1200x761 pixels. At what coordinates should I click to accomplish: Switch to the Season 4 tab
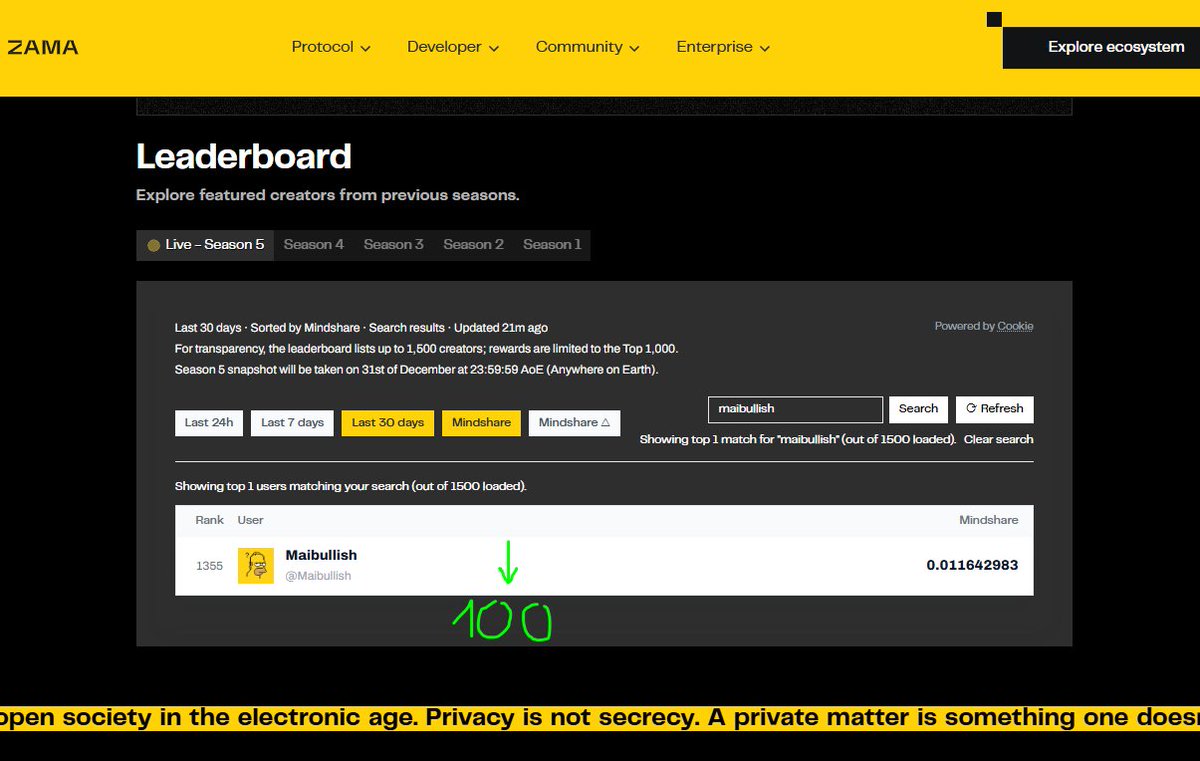click(x=314, y=245)
